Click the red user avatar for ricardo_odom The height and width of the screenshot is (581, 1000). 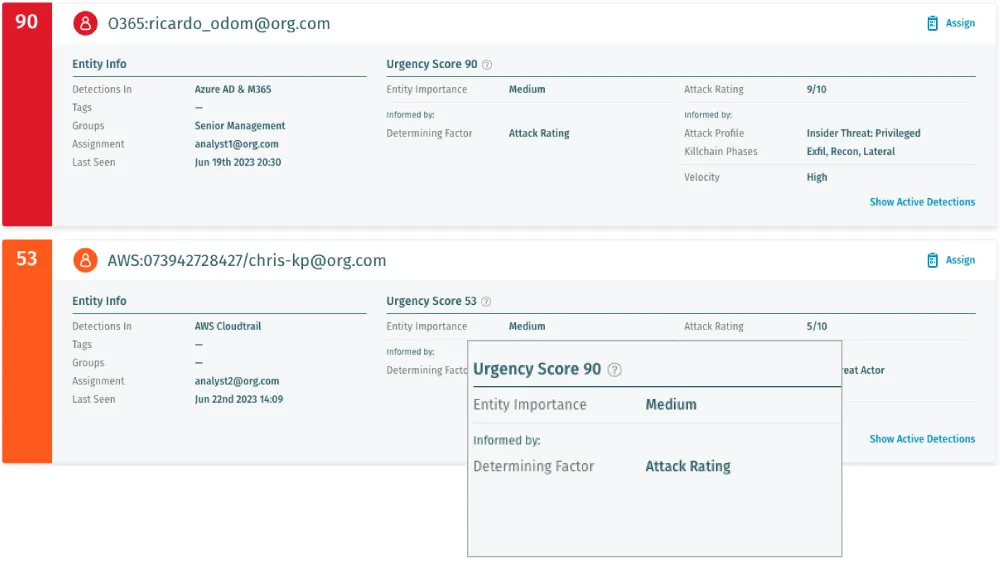86,22
